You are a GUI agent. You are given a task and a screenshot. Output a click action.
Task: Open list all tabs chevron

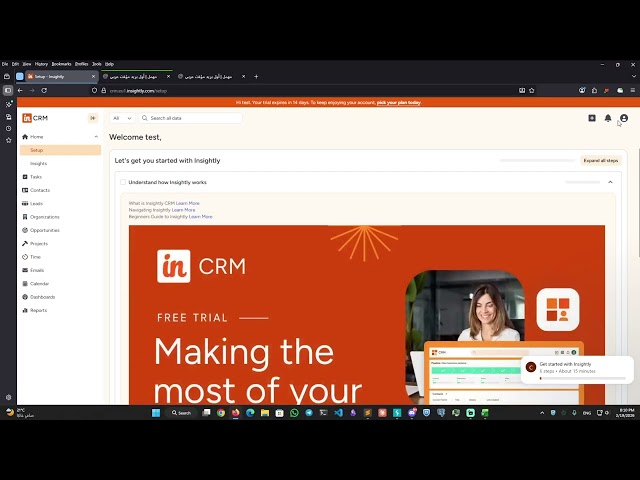coord(633,76)
